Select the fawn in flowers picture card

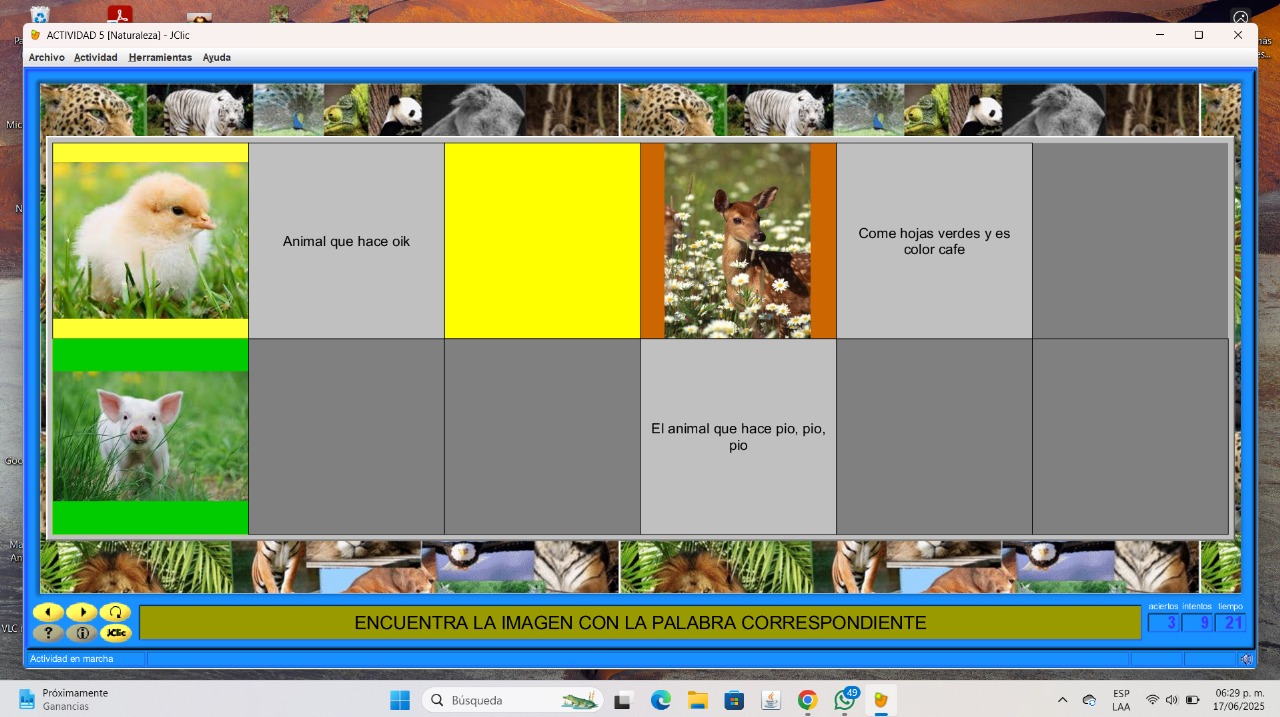(x=738, y=241)
